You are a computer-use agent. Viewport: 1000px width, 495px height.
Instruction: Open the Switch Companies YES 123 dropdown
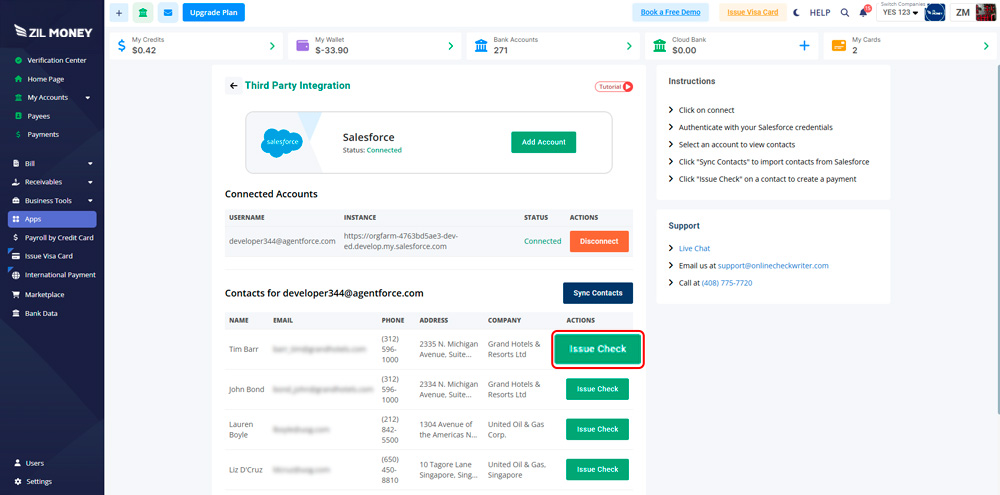[x=900, y=12]
